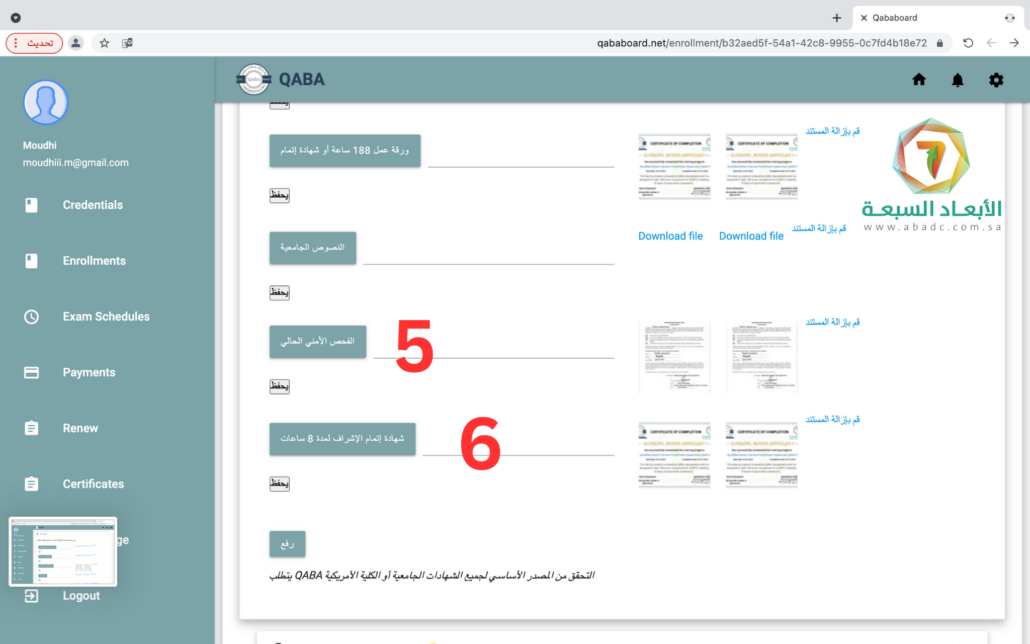Image resolution: width=1030 pixels, height=644 pixels.
Task: Select Payments from the sidebar
Action: click(x=89, y=373)
